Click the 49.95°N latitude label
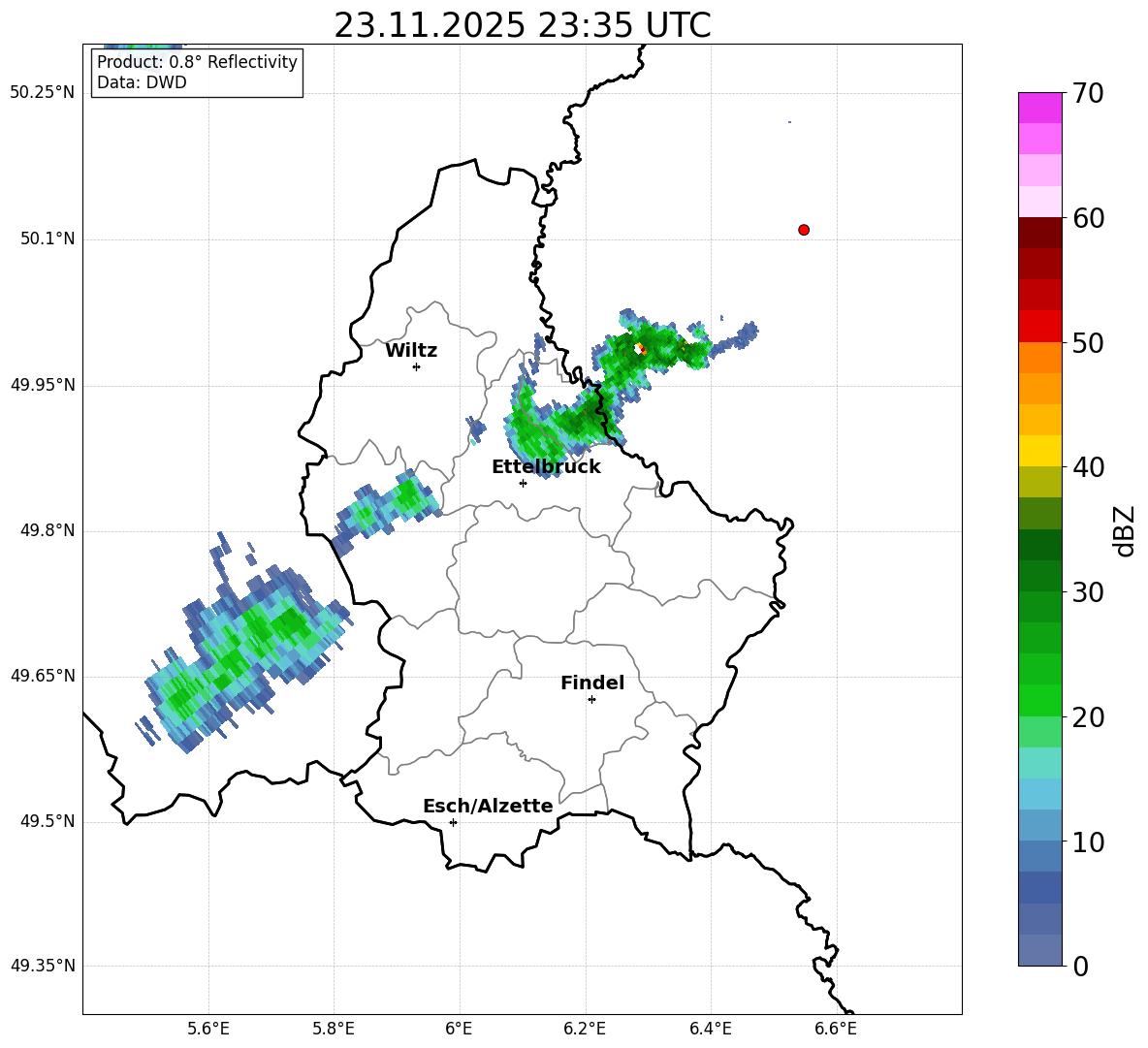 [x=43, y=385]
